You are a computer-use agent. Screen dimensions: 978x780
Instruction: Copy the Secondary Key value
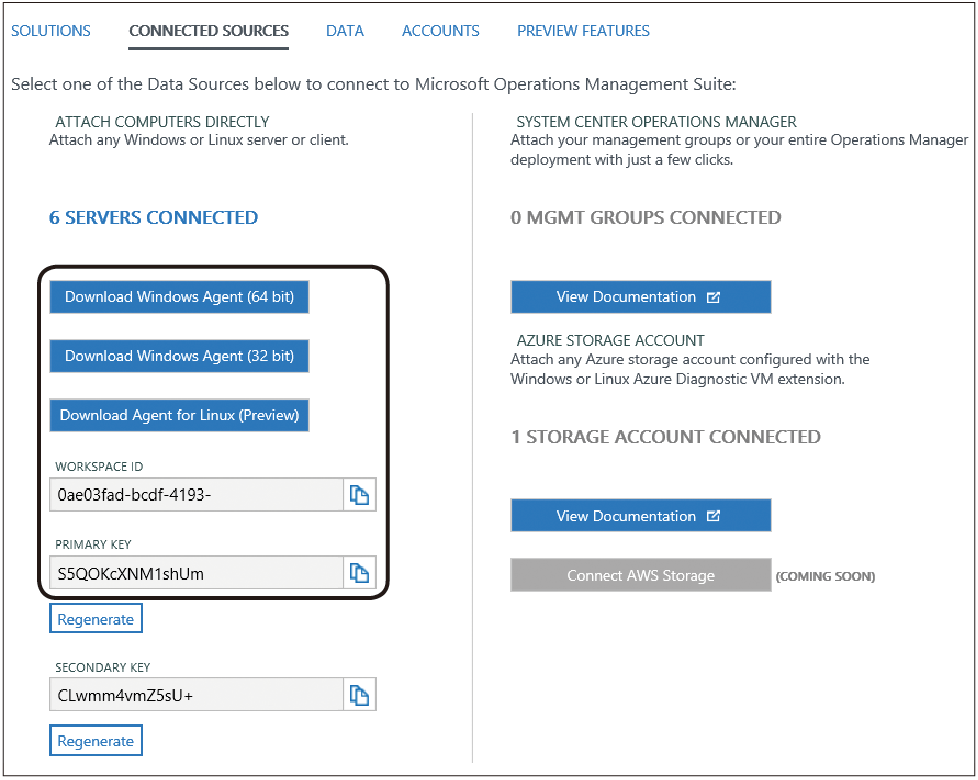pos(359,695)
